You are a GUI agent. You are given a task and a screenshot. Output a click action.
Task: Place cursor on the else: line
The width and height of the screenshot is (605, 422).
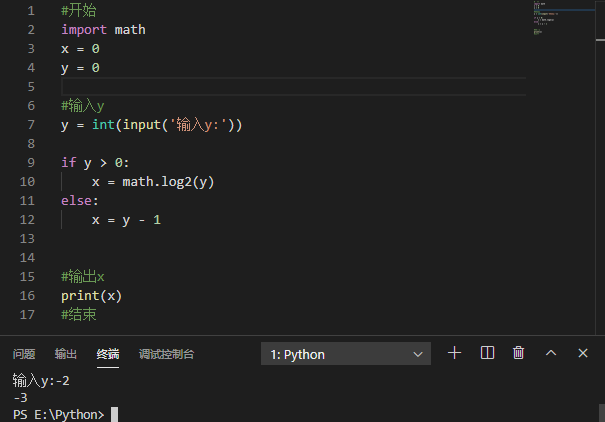coord(80,200)
